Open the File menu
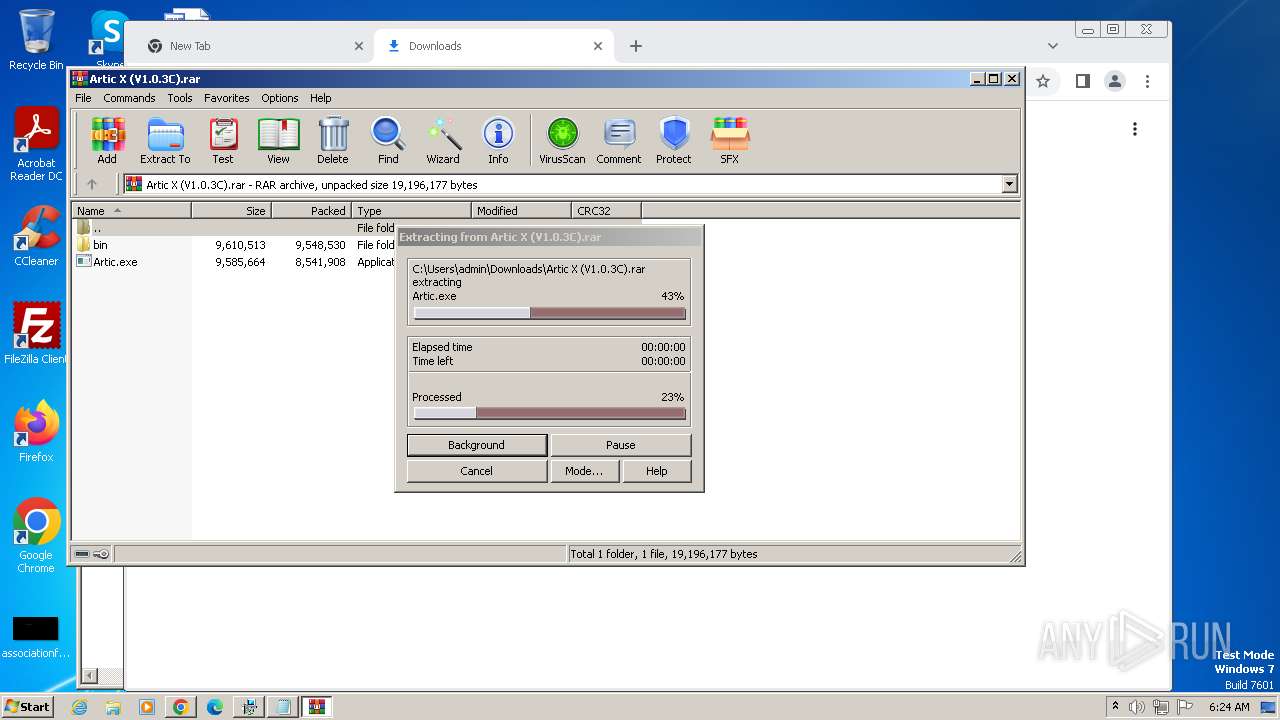The height and width of the screenshot is (720, 1280). (83, 98)
